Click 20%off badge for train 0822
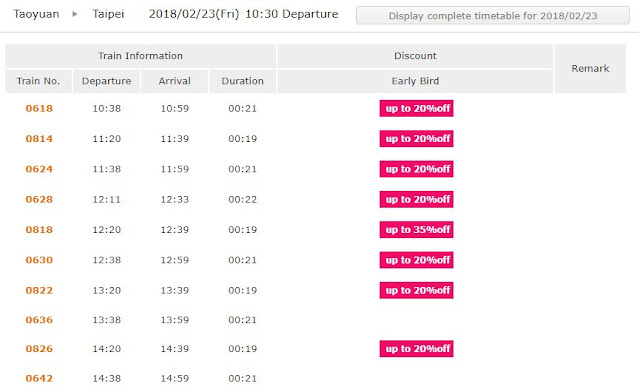640x392 pixels. click(x=416, y=291)
